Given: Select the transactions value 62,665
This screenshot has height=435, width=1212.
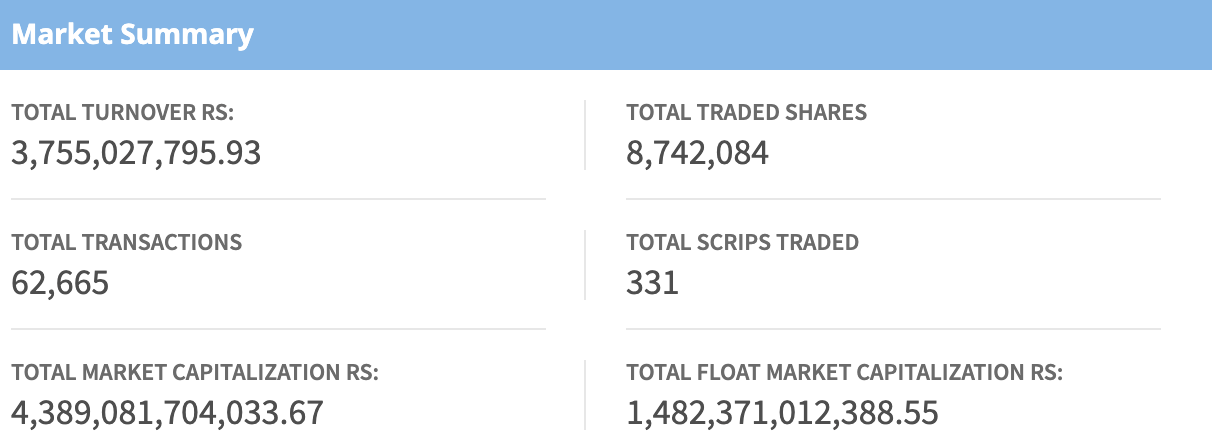Looking at the screenshot, I should tap(60, 283).
